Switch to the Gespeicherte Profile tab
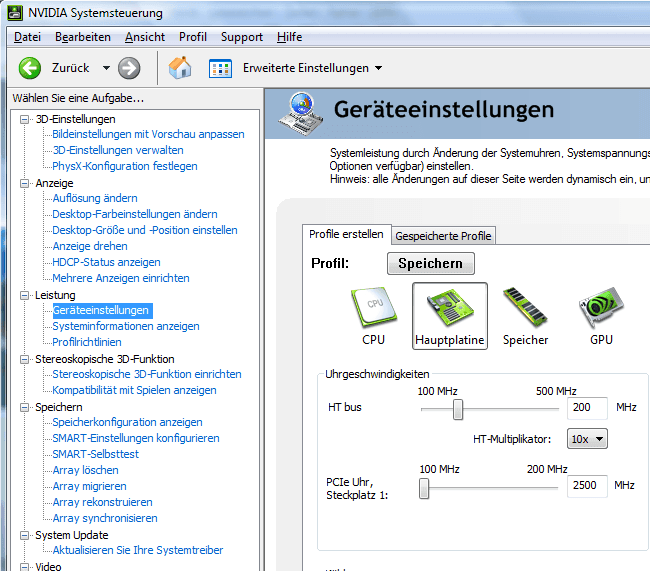This screenshot has height=571, width=650. pos(443,236)
